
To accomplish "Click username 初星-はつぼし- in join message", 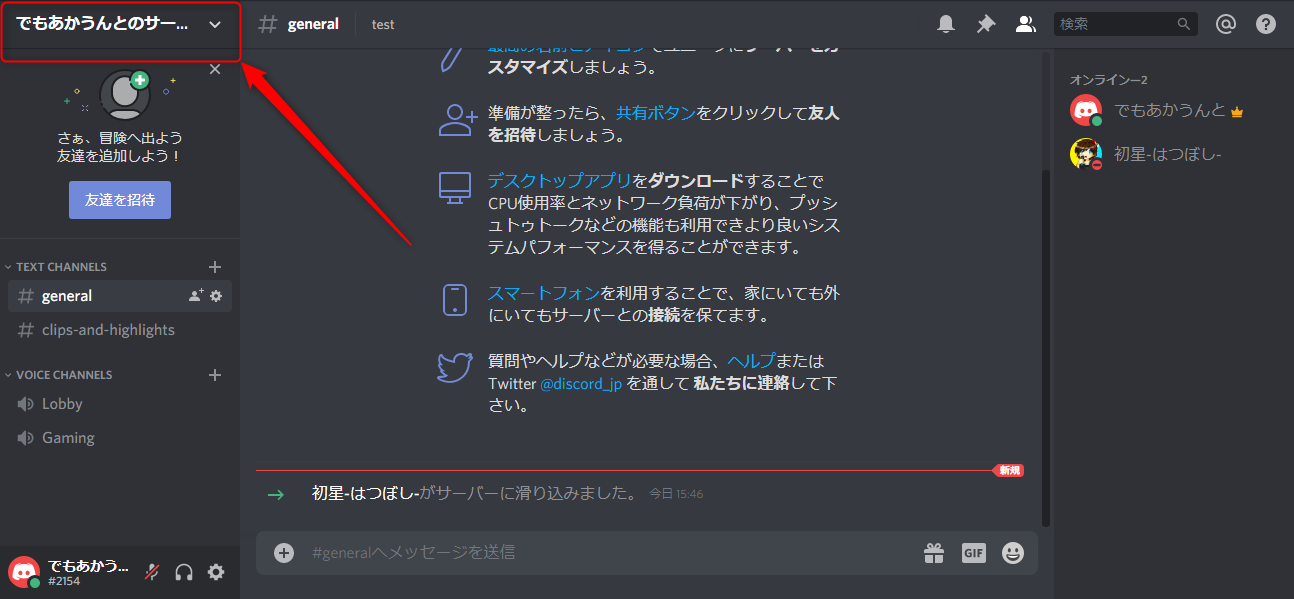I will [365, 493].
